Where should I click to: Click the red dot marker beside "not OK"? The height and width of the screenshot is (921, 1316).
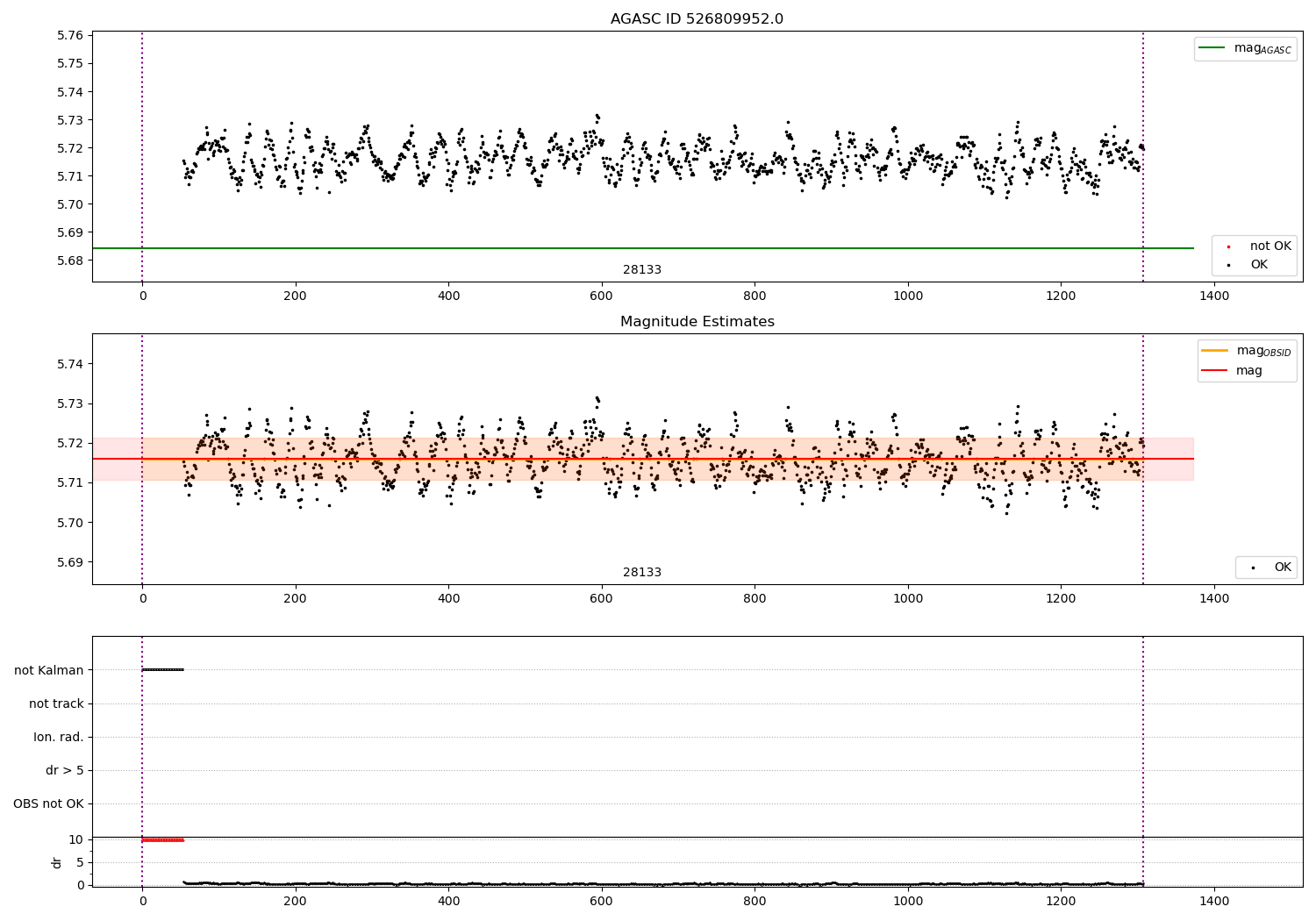[x=1227, y=247]
